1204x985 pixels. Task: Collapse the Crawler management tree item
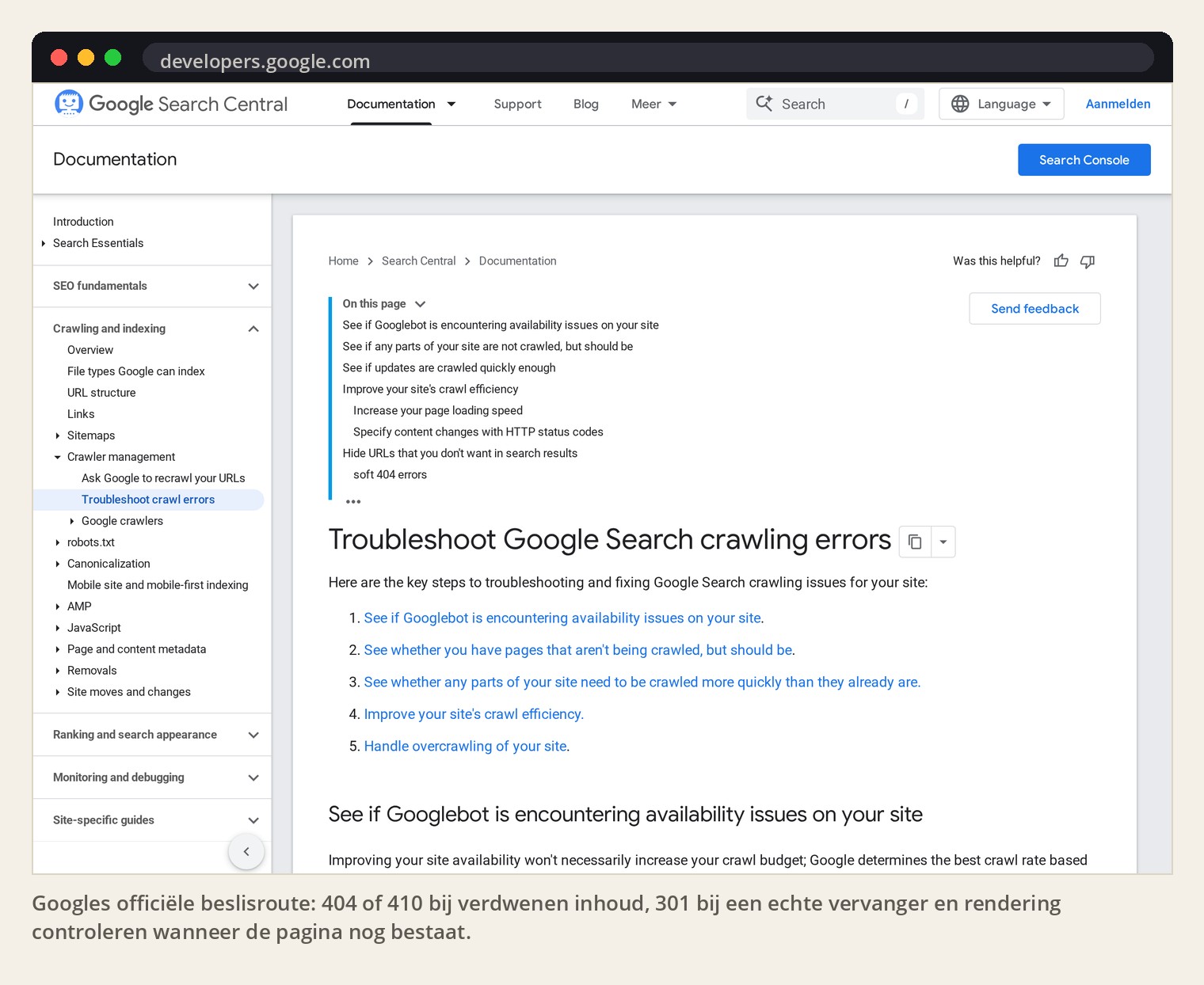point(58,457)
